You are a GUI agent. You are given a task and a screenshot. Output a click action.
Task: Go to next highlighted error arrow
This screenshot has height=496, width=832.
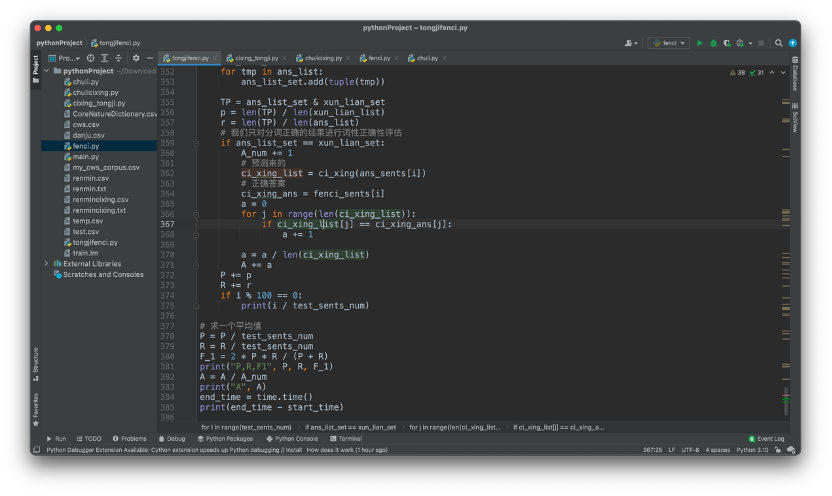tap(783, 73)
